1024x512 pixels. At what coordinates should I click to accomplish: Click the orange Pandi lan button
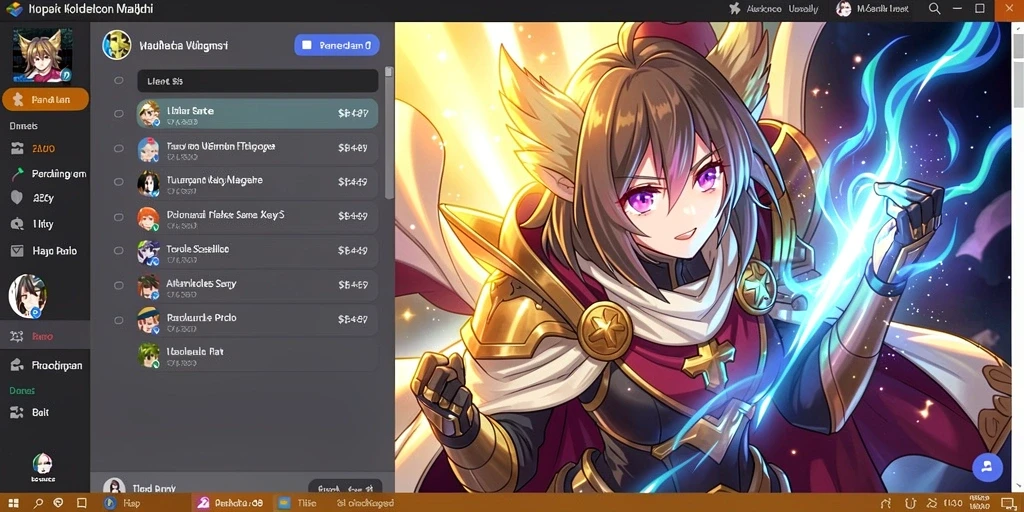[46, 99]
